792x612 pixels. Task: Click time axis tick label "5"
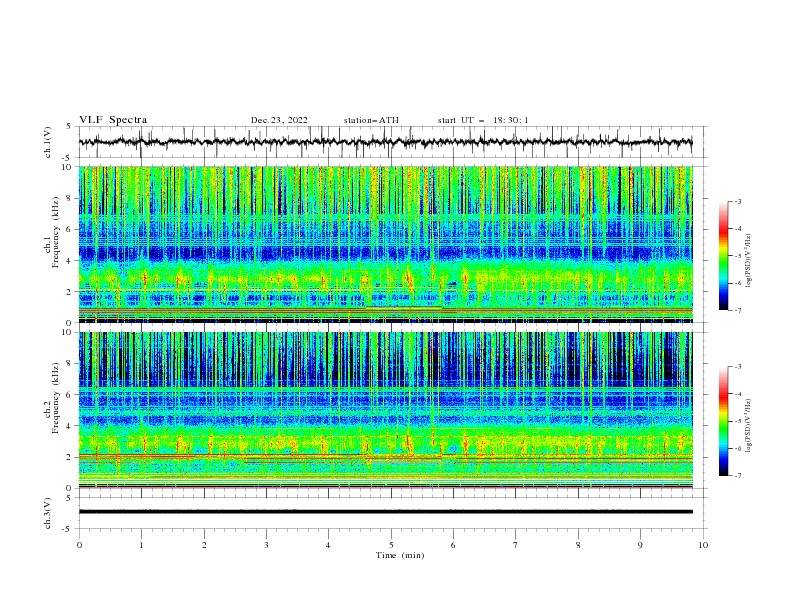pyautogui.click(x=391, y=545)
